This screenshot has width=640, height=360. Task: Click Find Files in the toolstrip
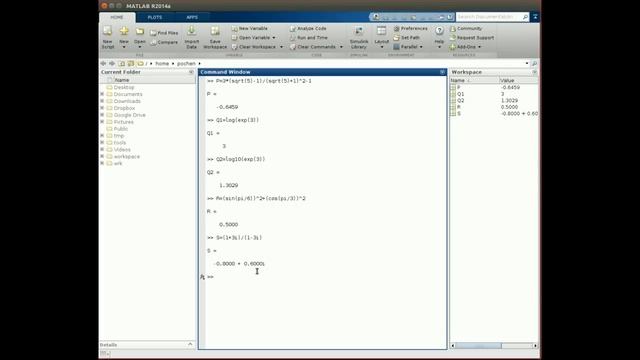tap(164, 33)
